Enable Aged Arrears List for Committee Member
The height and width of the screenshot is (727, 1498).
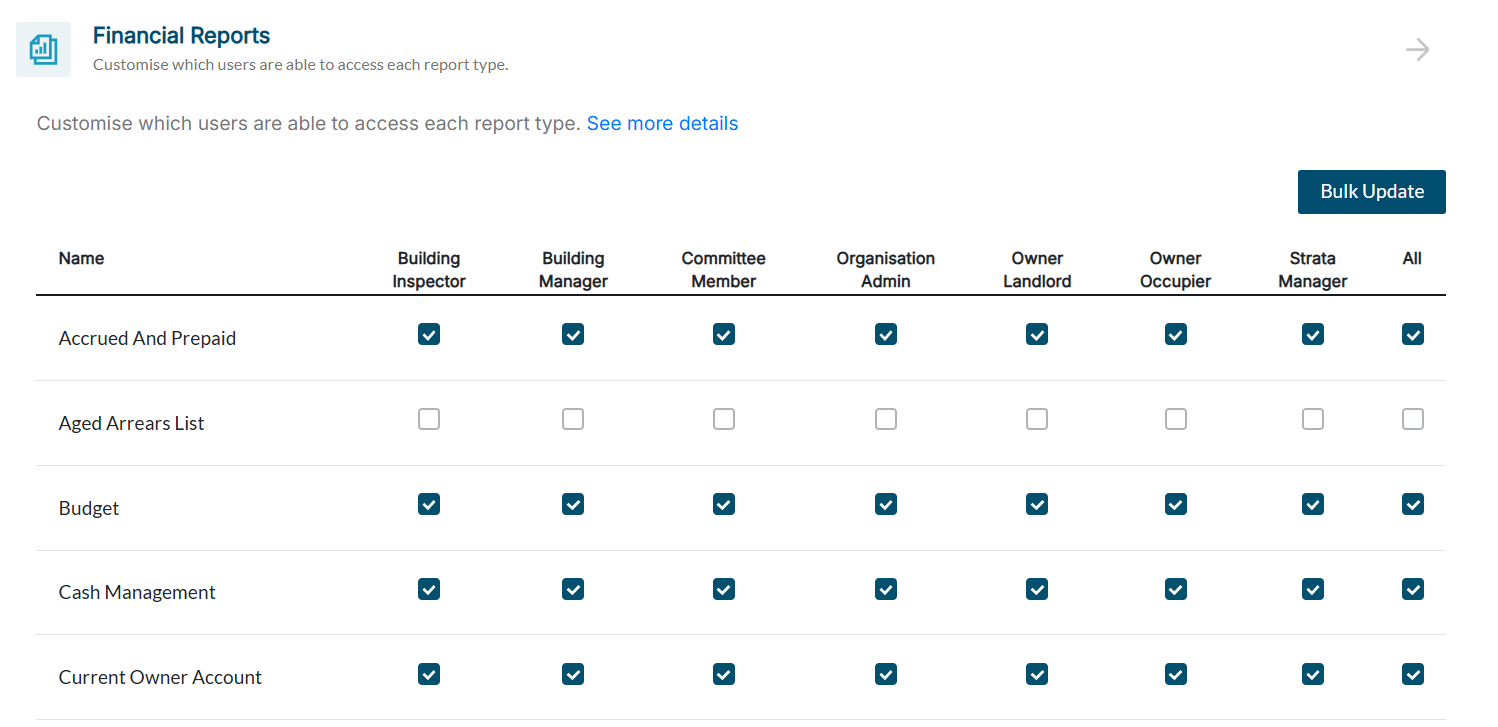click(724, 419)
